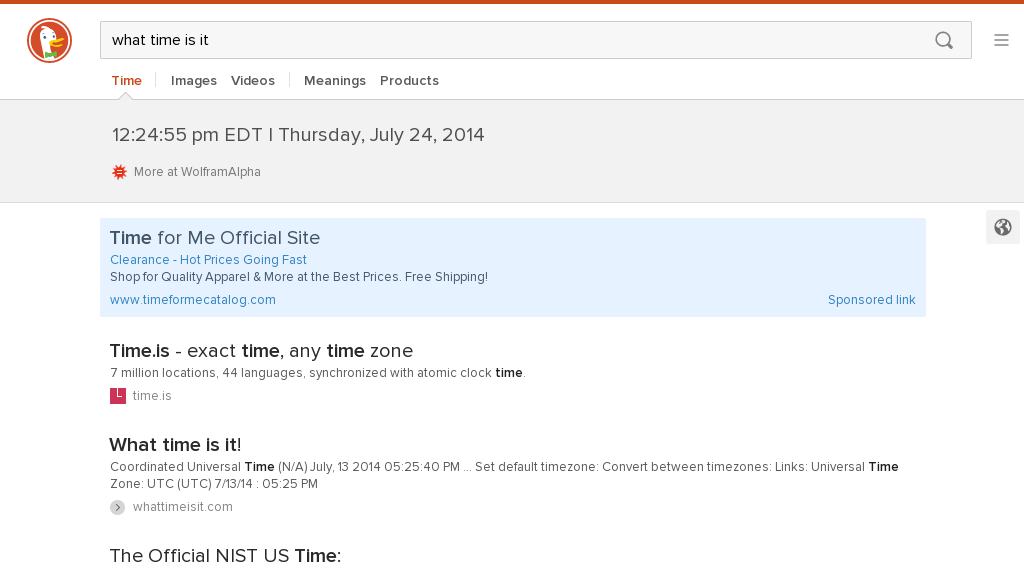
Task: Click 'Shop for Quality Apparel' ad description
Action: point(299,277)
